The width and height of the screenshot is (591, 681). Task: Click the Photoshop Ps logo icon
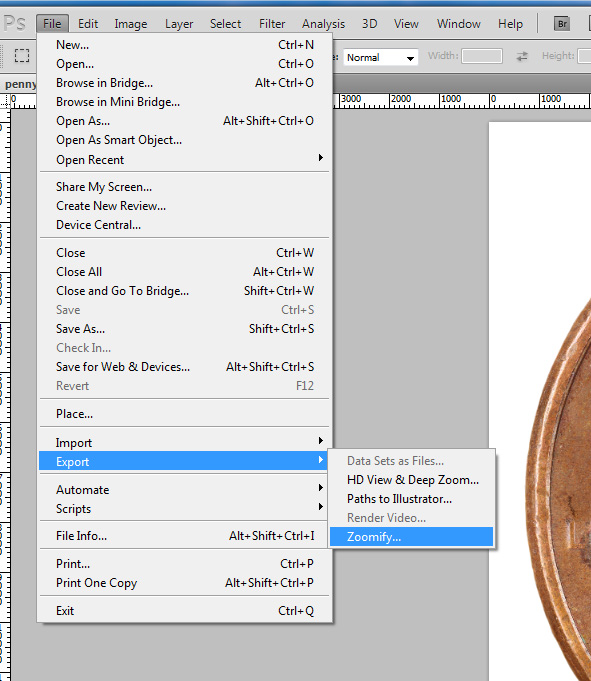(x=15, y=23)
